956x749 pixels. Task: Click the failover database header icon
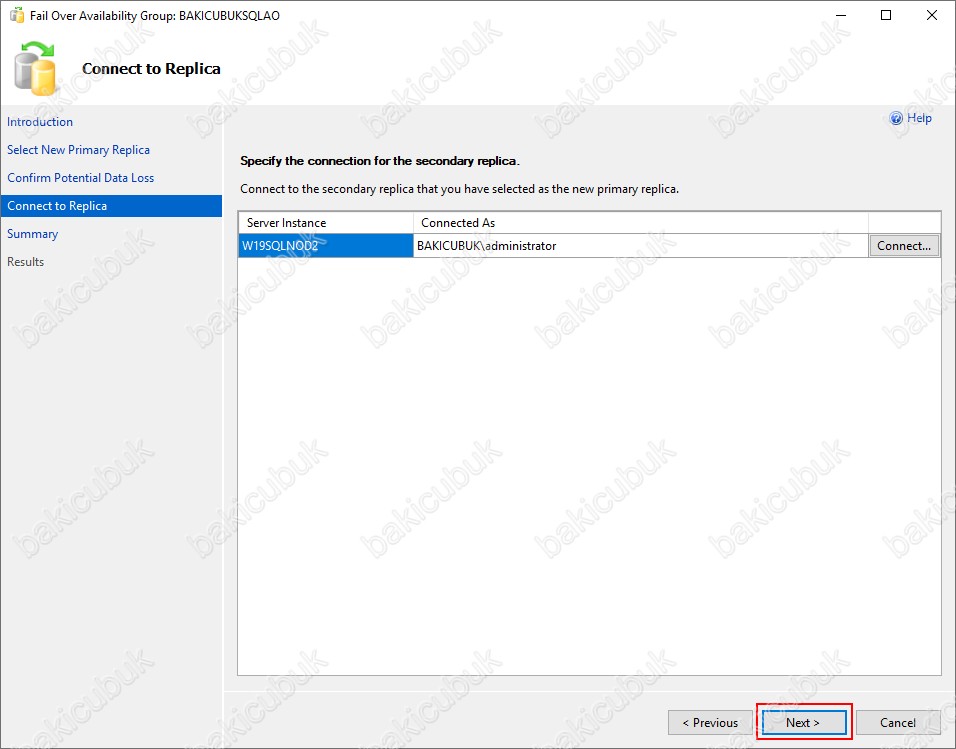point(35,68)
